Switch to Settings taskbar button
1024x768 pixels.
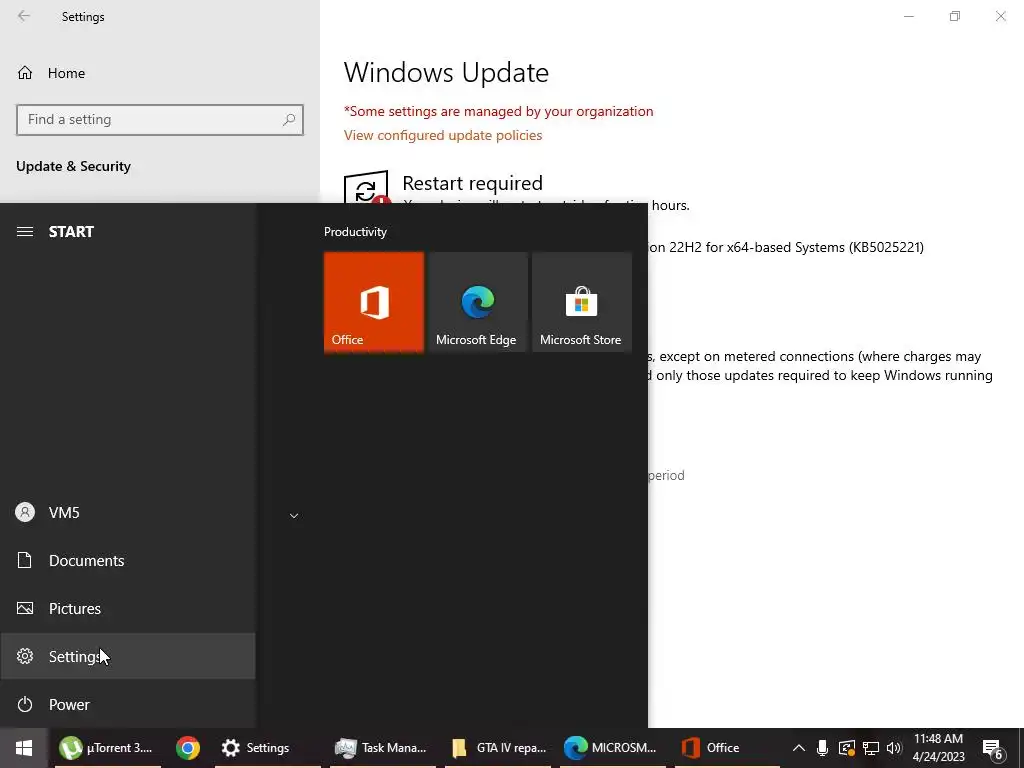(x=267, y=748)
